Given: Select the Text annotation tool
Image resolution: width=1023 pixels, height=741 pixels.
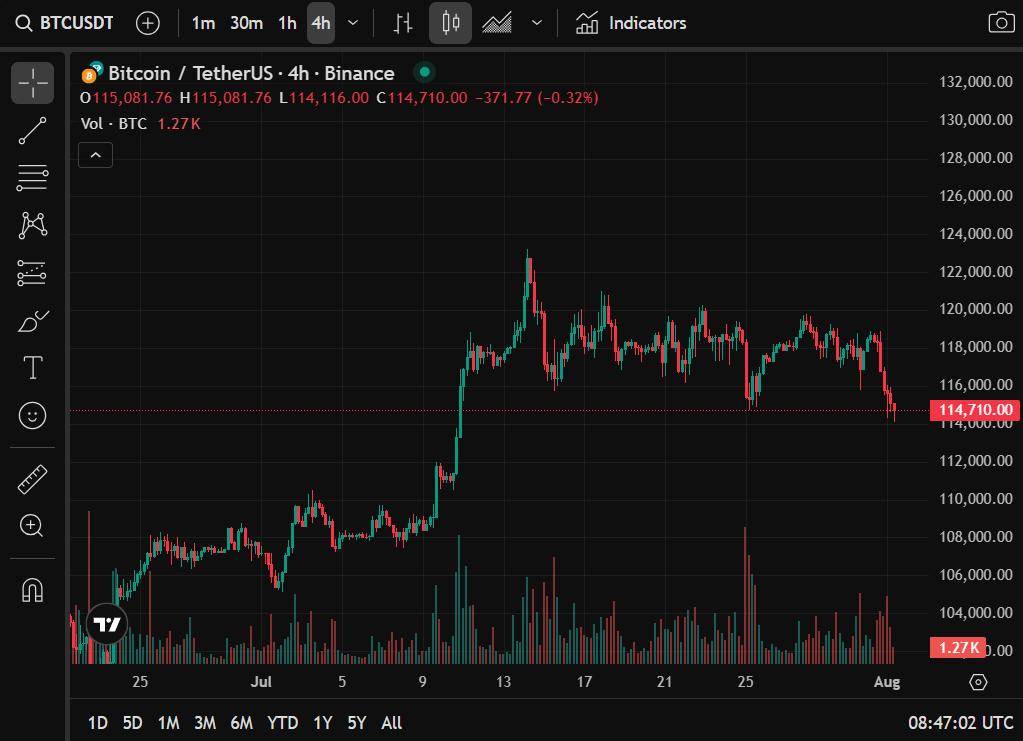Looking at the screenshot, I should [x=33, y=368].
